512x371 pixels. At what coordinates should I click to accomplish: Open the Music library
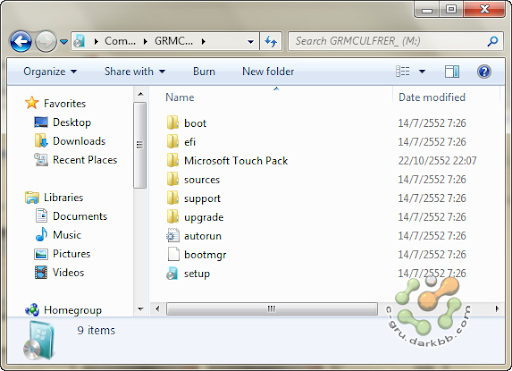(x=67, y=235)
